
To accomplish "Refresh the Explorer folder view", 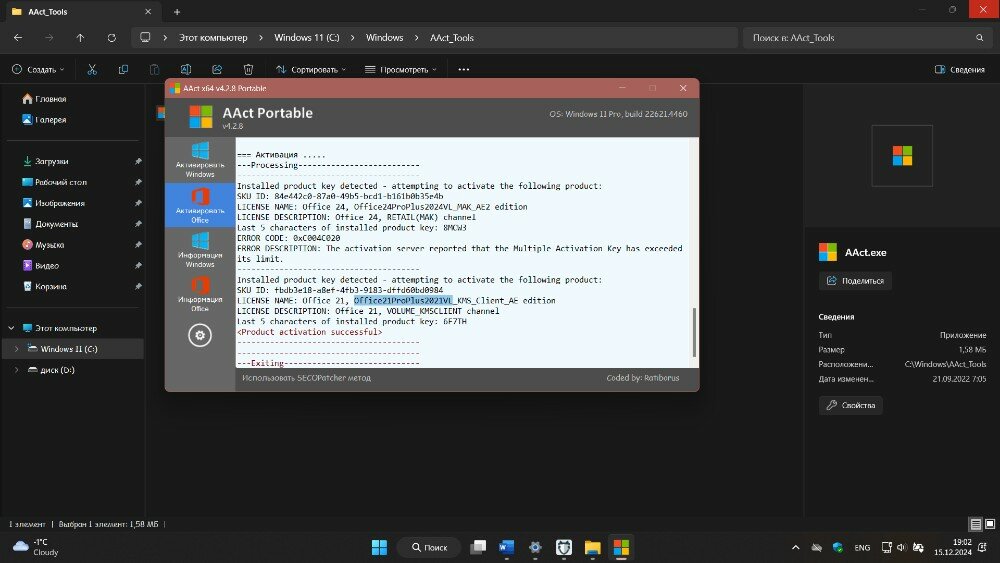I will click(112, 38).
